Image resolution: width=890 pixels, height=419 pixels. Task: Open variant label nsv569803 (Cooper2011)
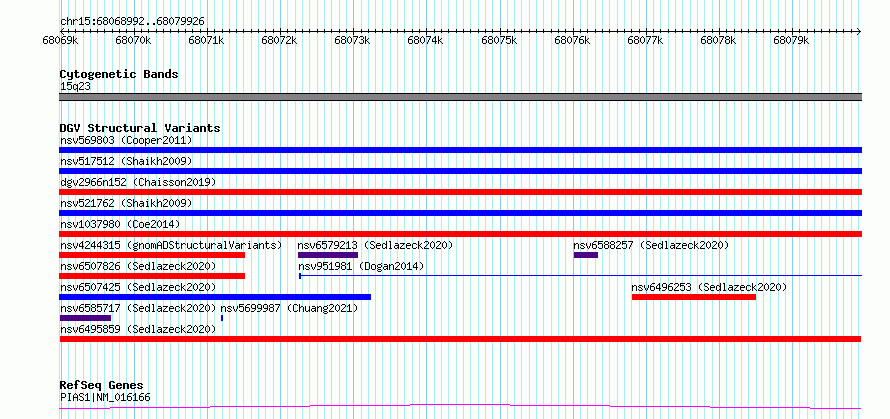click(x=126, y=140)
